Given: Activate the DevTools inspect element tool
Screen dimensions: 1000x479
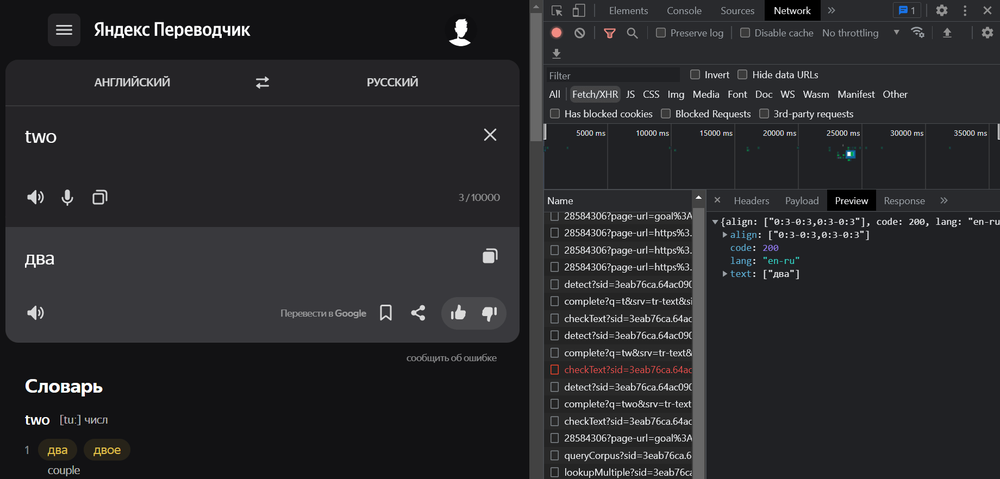Looking at the screenshot, I should tap(557, 10).
